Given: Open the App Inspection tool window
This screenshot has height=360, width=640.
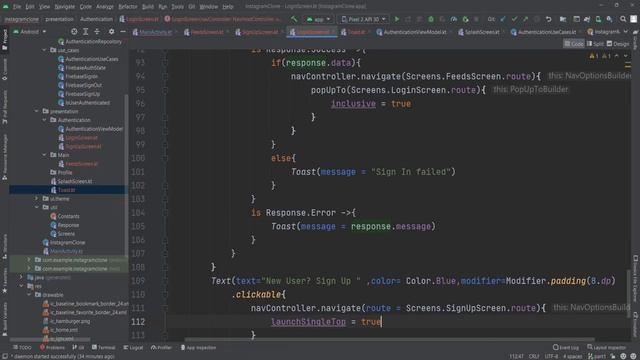Looking at the screenshot, I should (198, 348).
